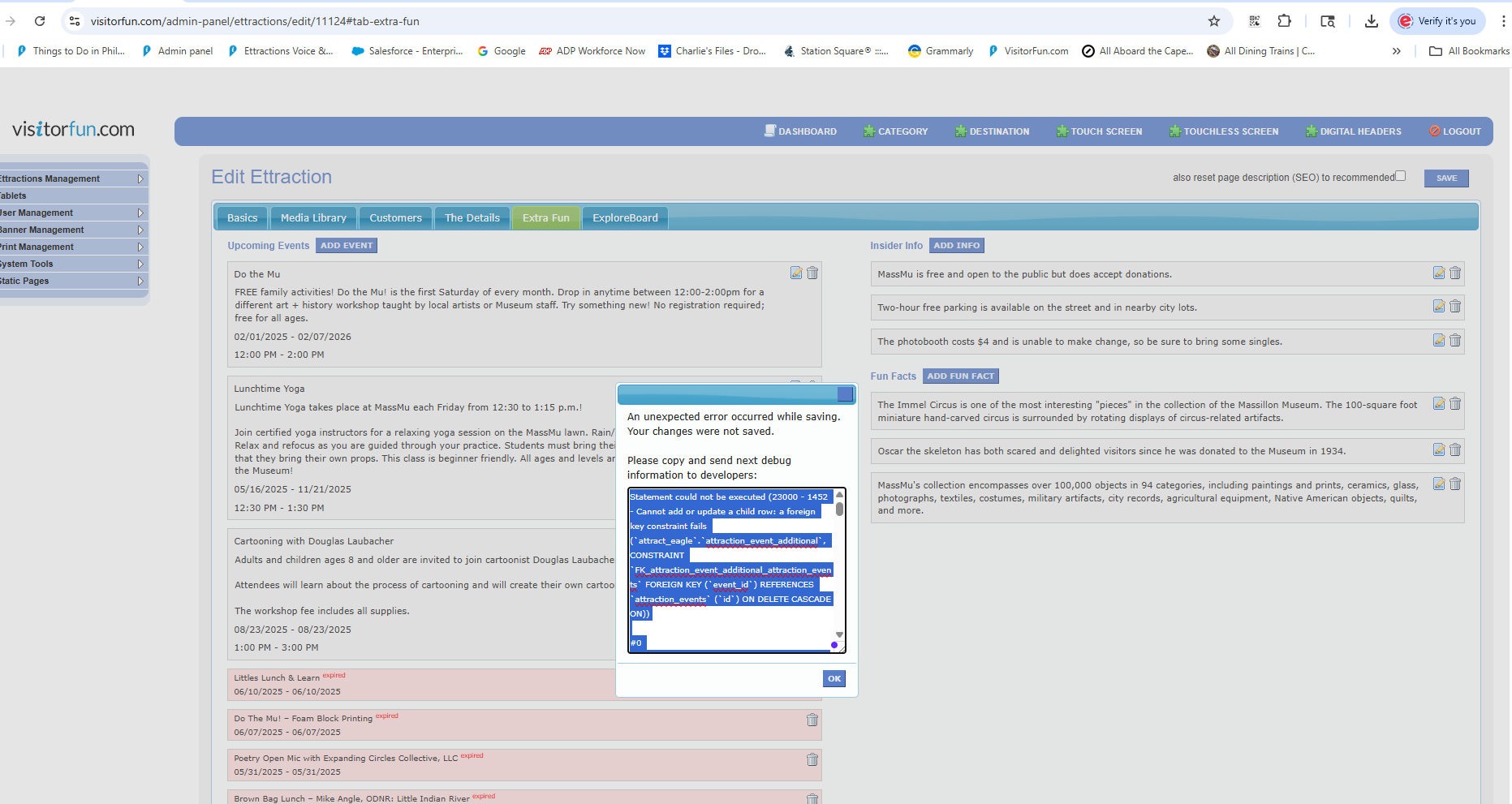1512x804 pixels.
Task: Open the ExploreBoard tab
Action: 625,218
